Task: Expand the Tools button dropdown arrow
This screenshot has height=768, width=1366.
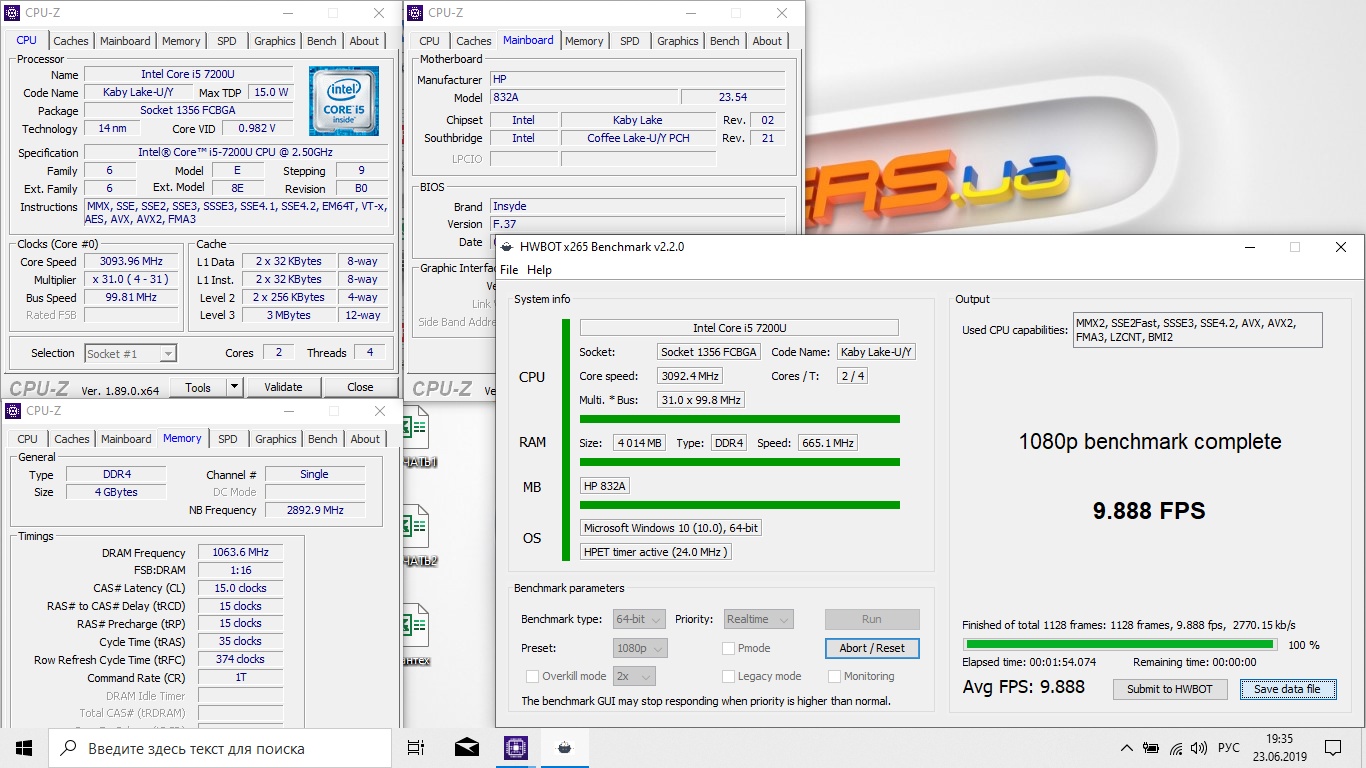Action: tap(234, 387)
